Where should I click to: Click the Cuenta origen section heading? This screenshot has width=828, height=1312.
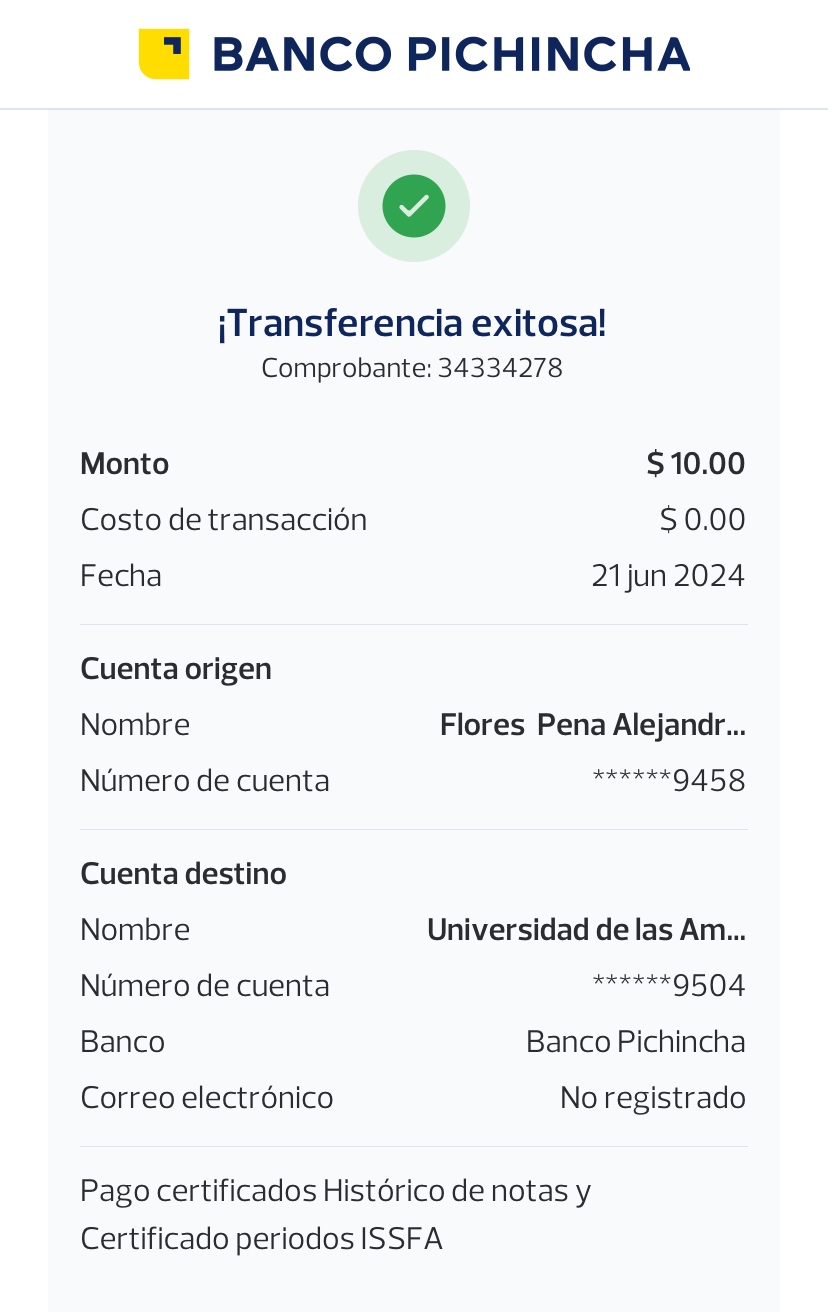(x=176, y=668)
